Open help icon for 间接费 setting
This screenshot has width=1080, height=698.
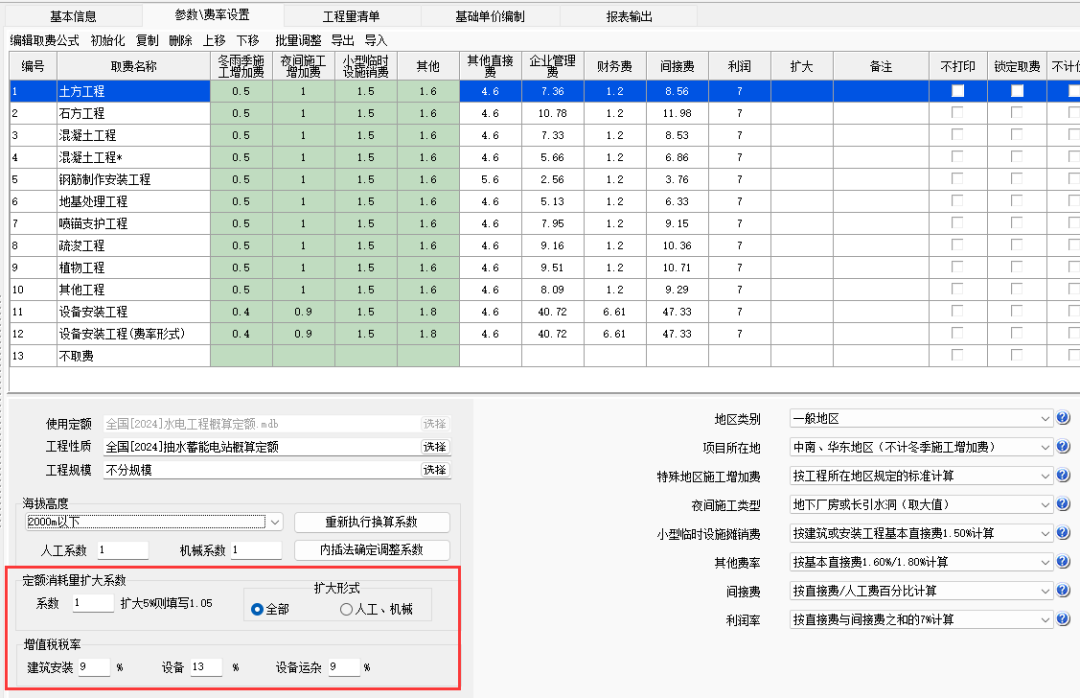(x=1063, y=591)
